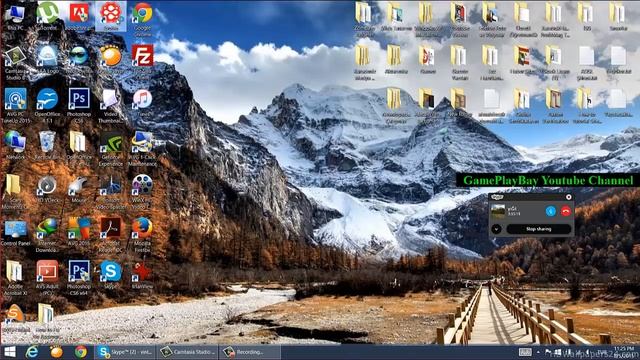This screenshot has height=360, width=640.
Task: Open Control Panel desktop icon
Action: point(16,233)
